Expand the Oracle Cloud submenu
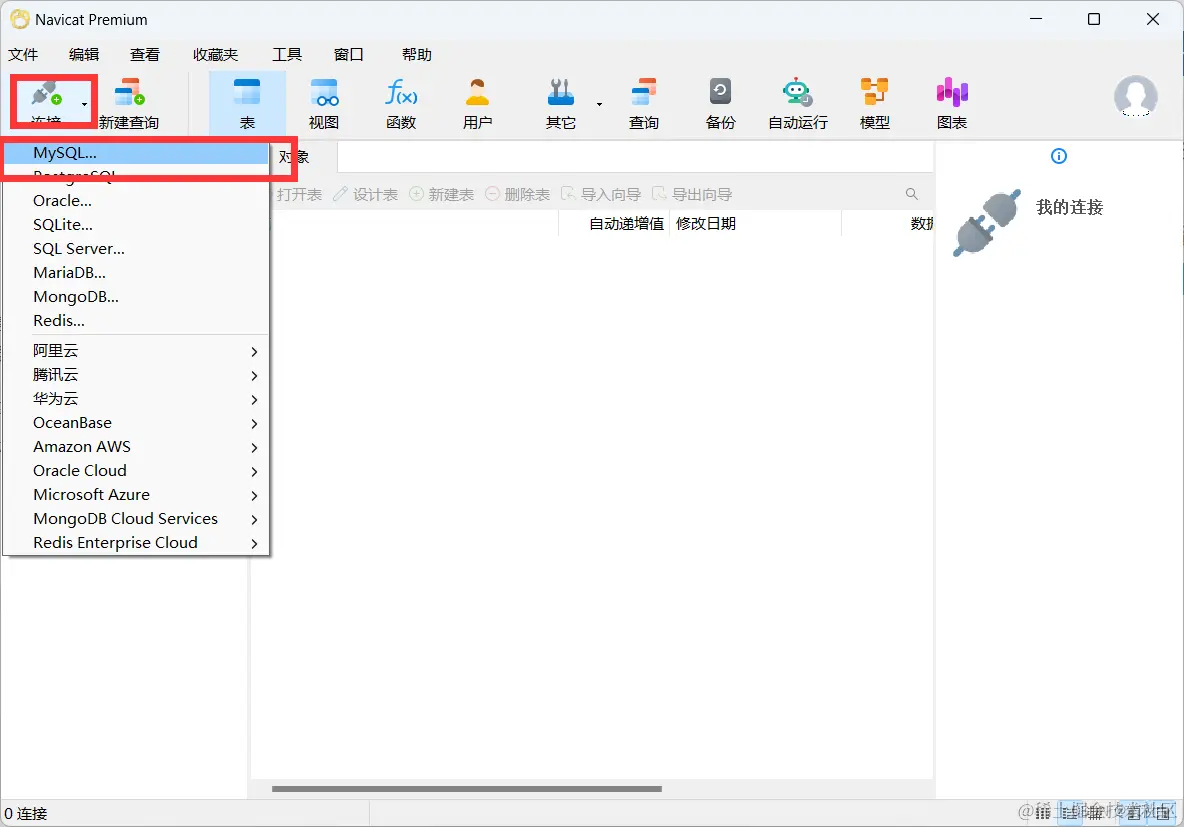The width and height of the screenshot is (1184, 827). (136, 471)
